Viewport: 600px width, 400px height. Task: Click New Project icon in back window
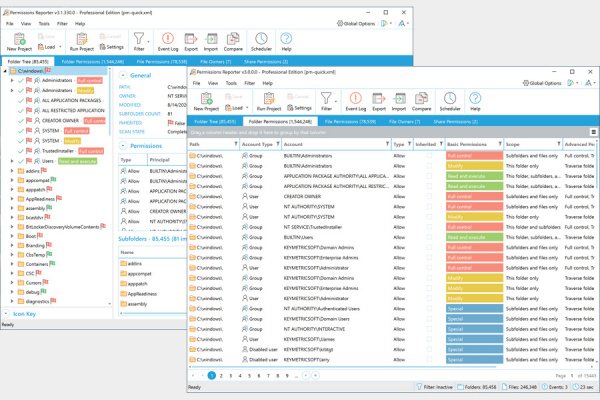[19, 42]
